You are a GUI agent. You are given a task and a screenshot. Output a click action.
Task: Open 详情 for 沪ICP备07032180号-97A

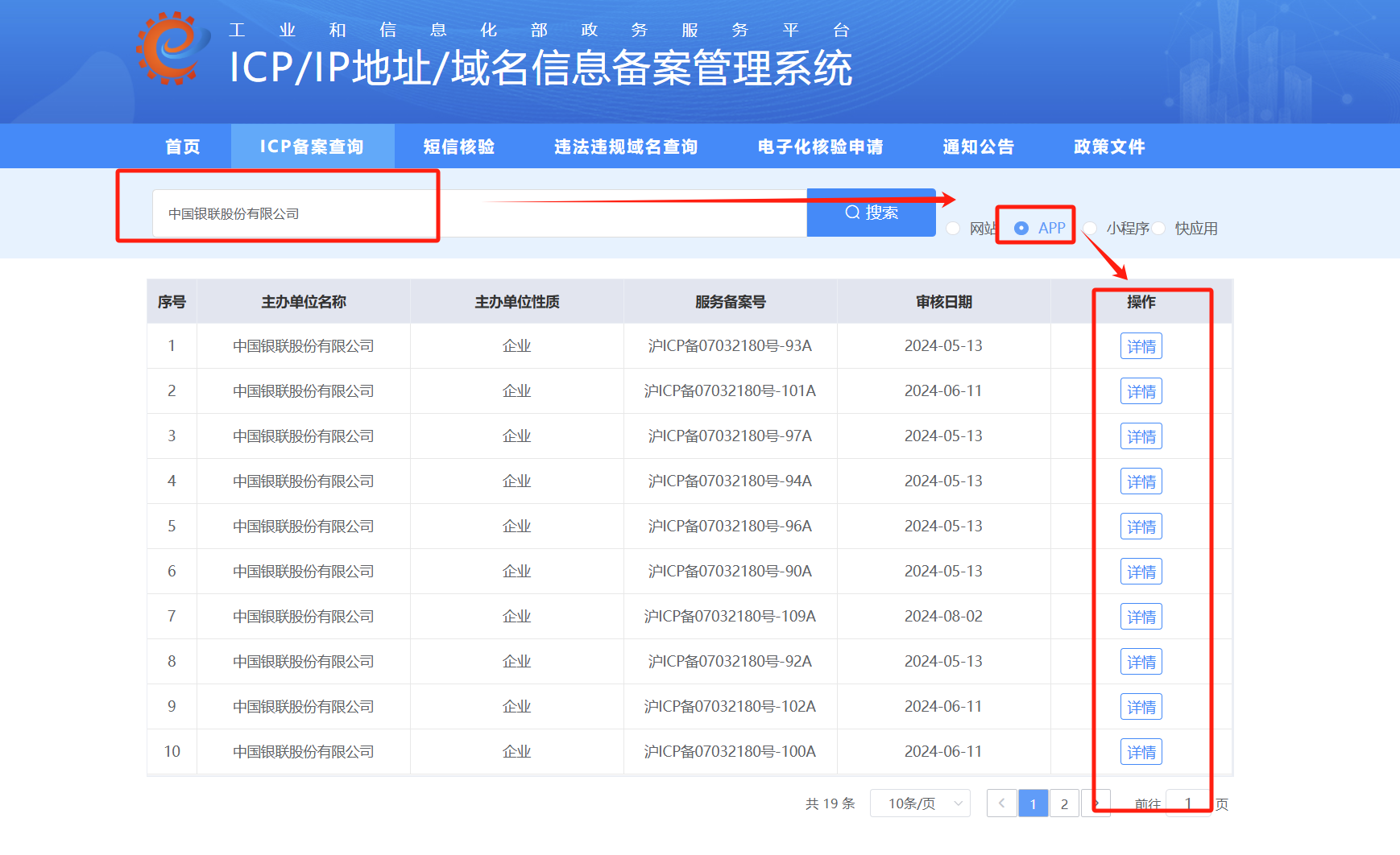click(x=1141, y=436)
